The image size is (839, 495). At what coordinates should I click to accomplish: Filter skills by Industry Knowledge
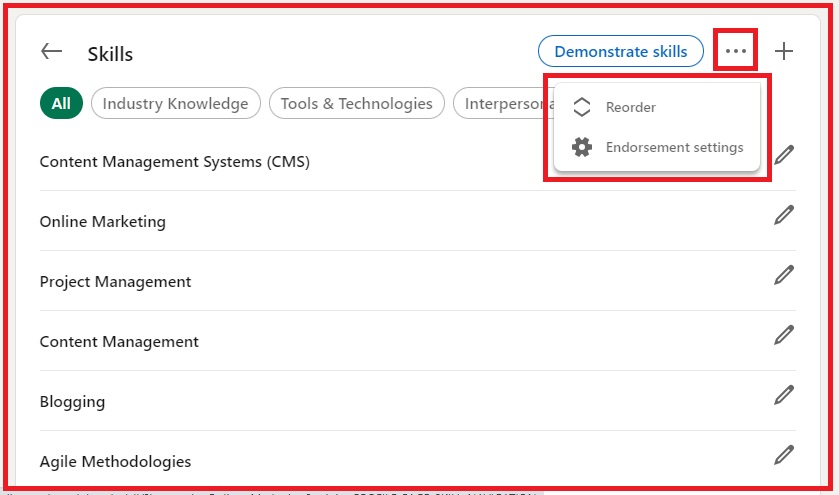click(x=175, y=103)
